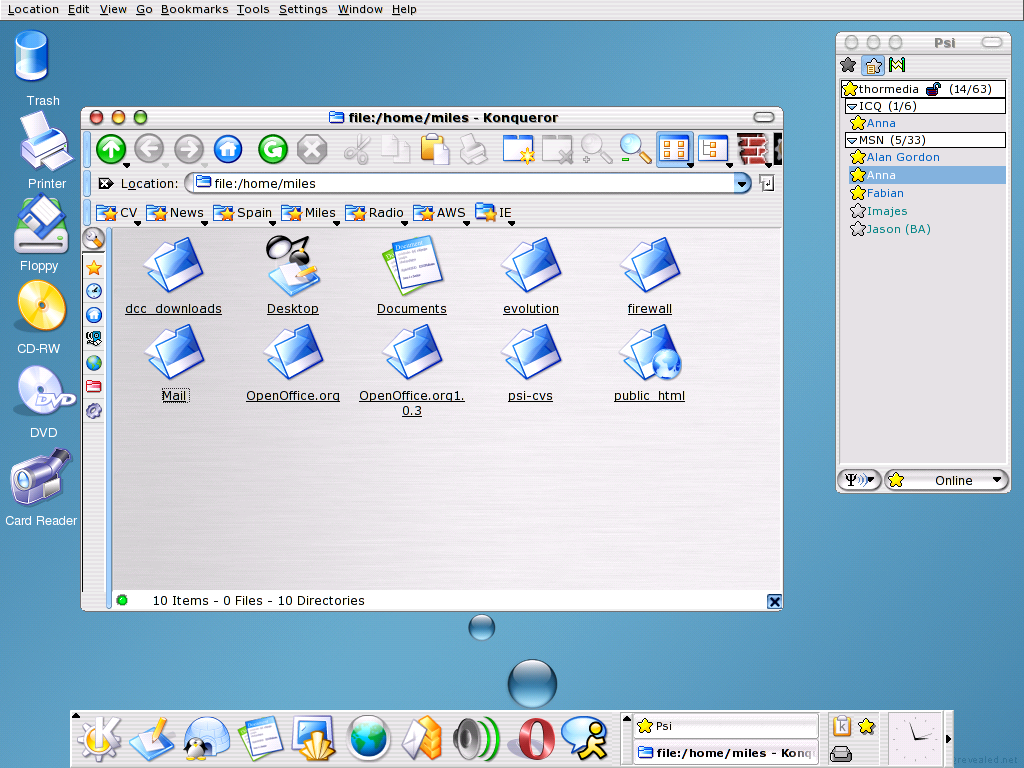This screenshot has width=1024, height=768.
Task: Open the Psi main menu button
Action: (859, 480)
